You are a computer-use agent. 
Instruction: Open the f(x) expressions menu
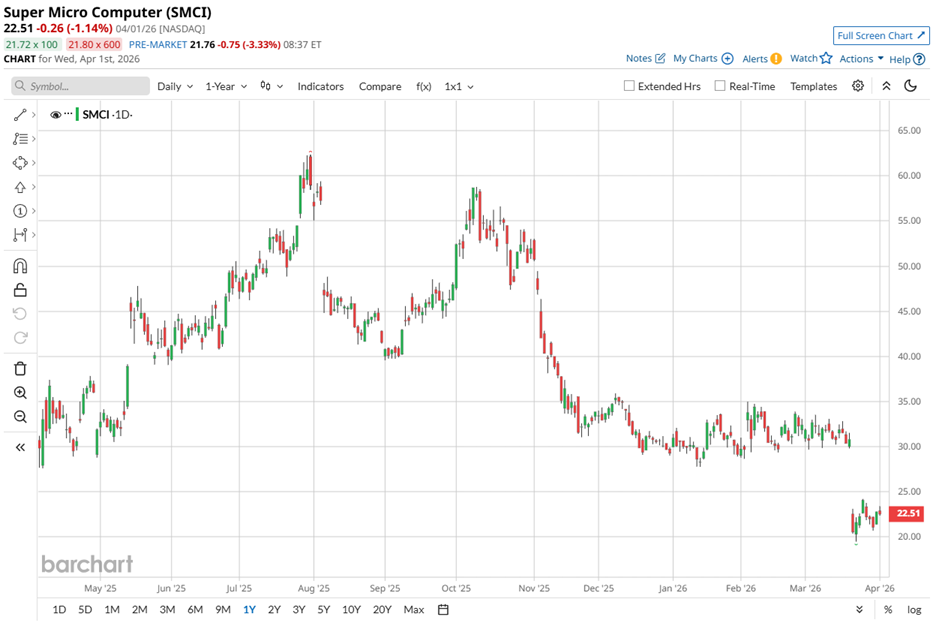point(424,87)
